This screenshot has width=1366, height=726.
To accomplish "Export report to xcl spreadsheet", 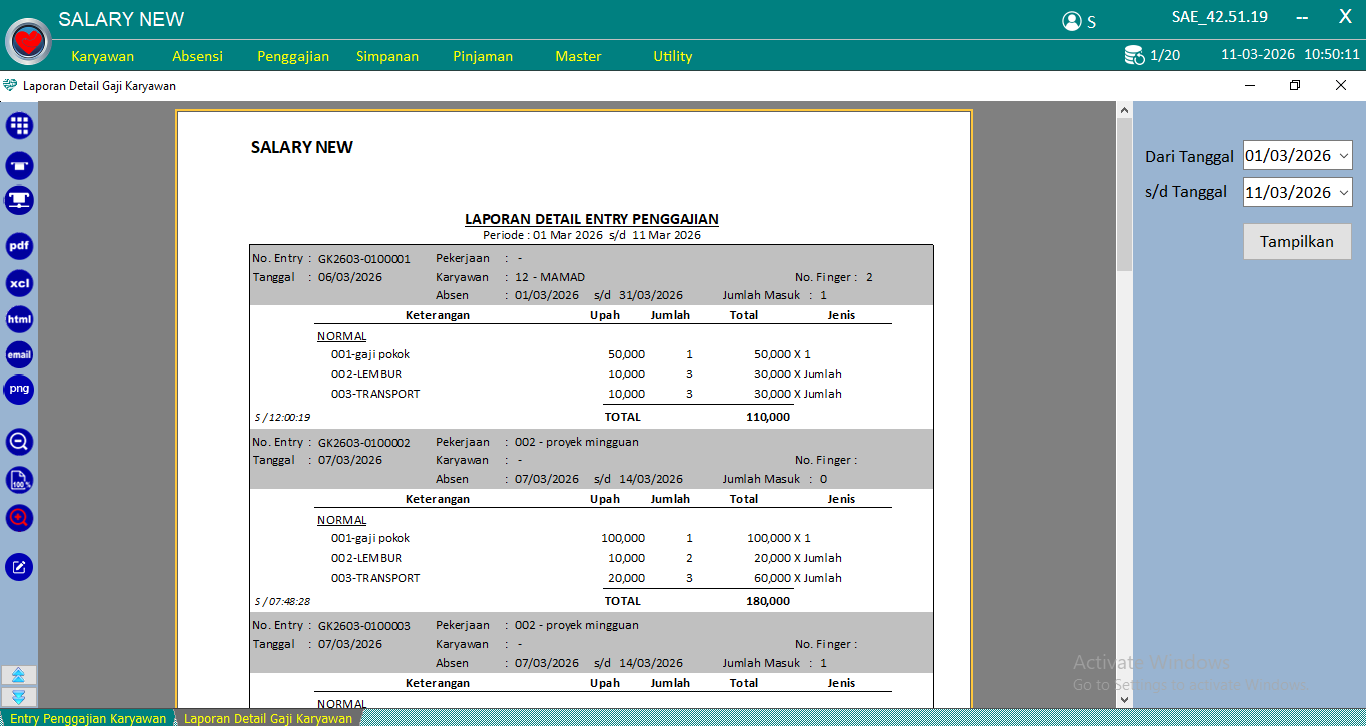I will pyautogui.click(x=19, y=283).
